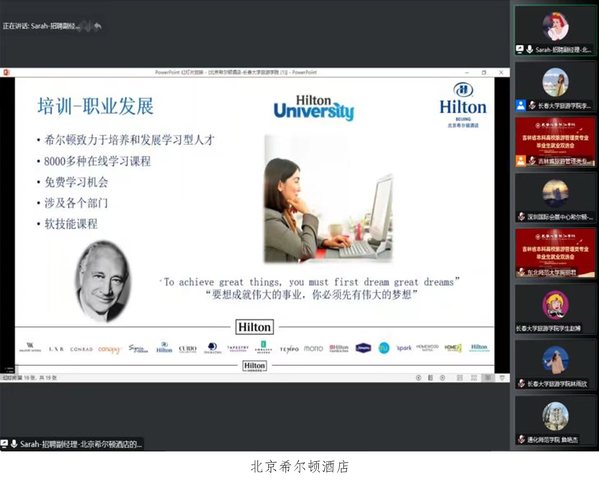Click the reply arrow beside the speaking indicator
The height and width of the screenshot is (481, 599).
click(x=97, y=26)
